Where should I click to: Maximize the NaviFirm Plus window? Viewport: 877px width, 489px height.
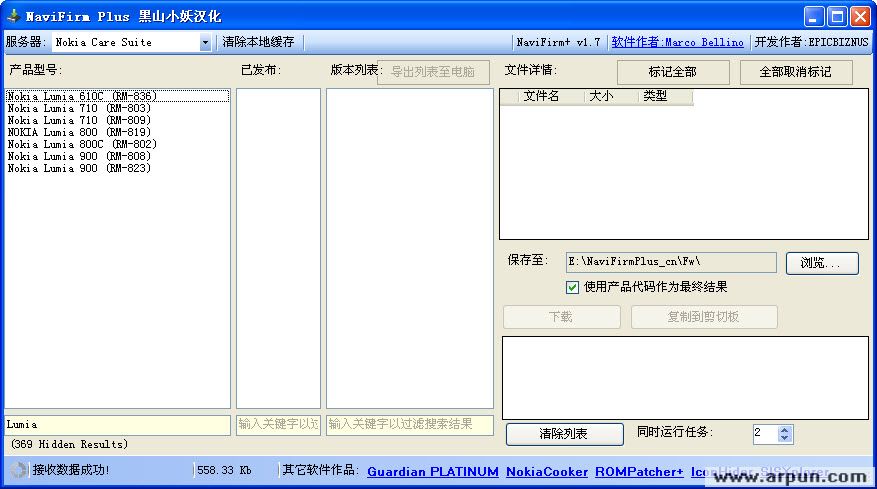coord(837,16)
